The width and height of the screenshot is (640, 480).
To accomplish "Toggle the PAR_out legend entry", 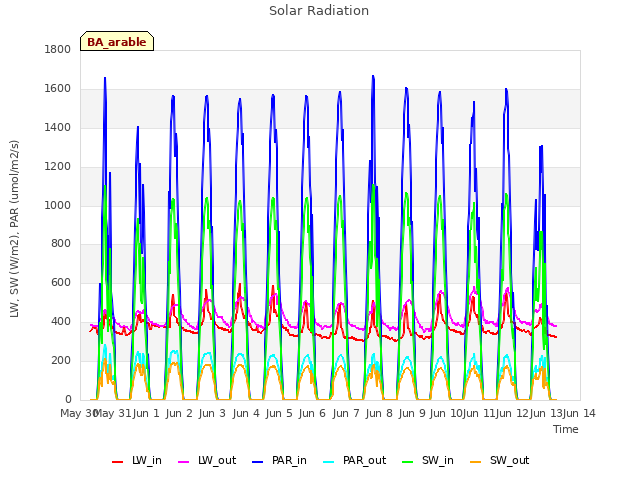I will [355, 461].
